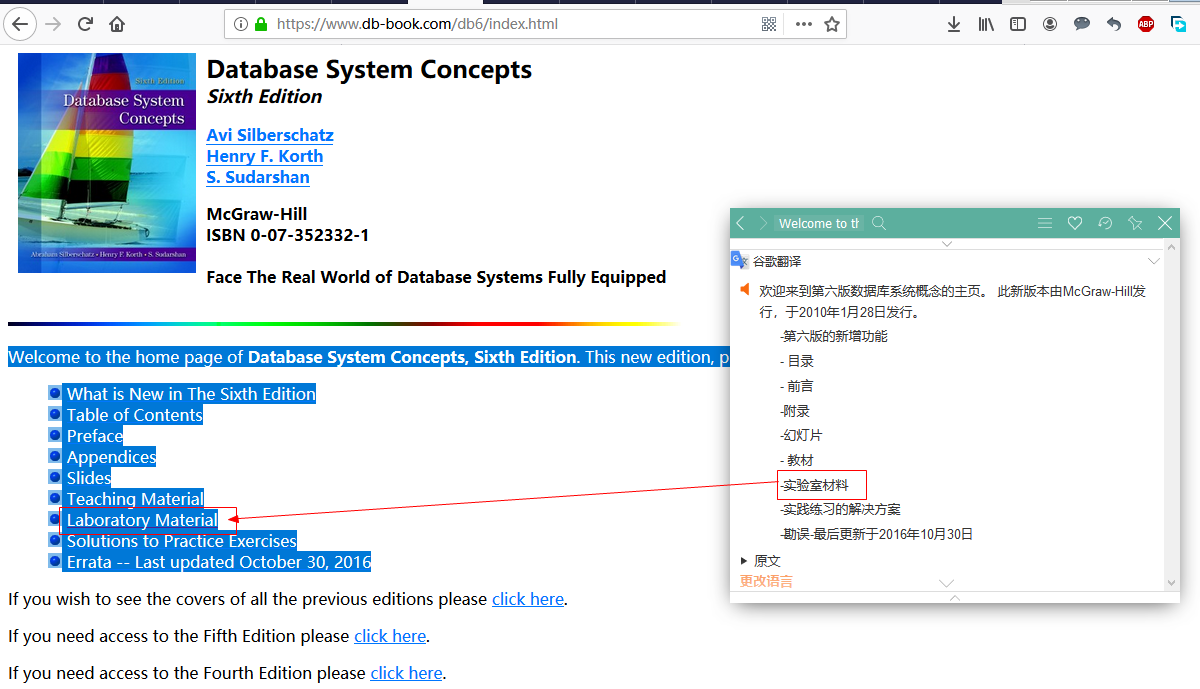
Task: Go forward in the translation popup
Action: [x=763, y=223]
